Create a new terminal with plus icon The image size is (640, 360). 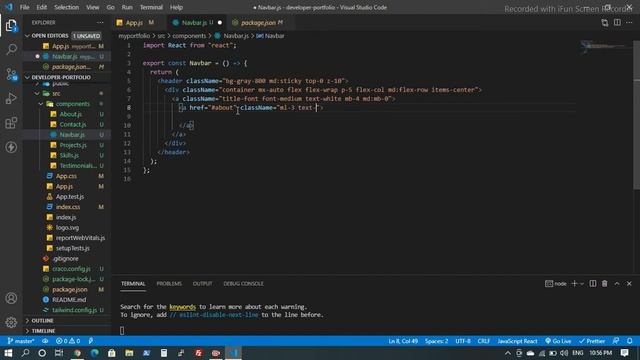tap(574, 284)
